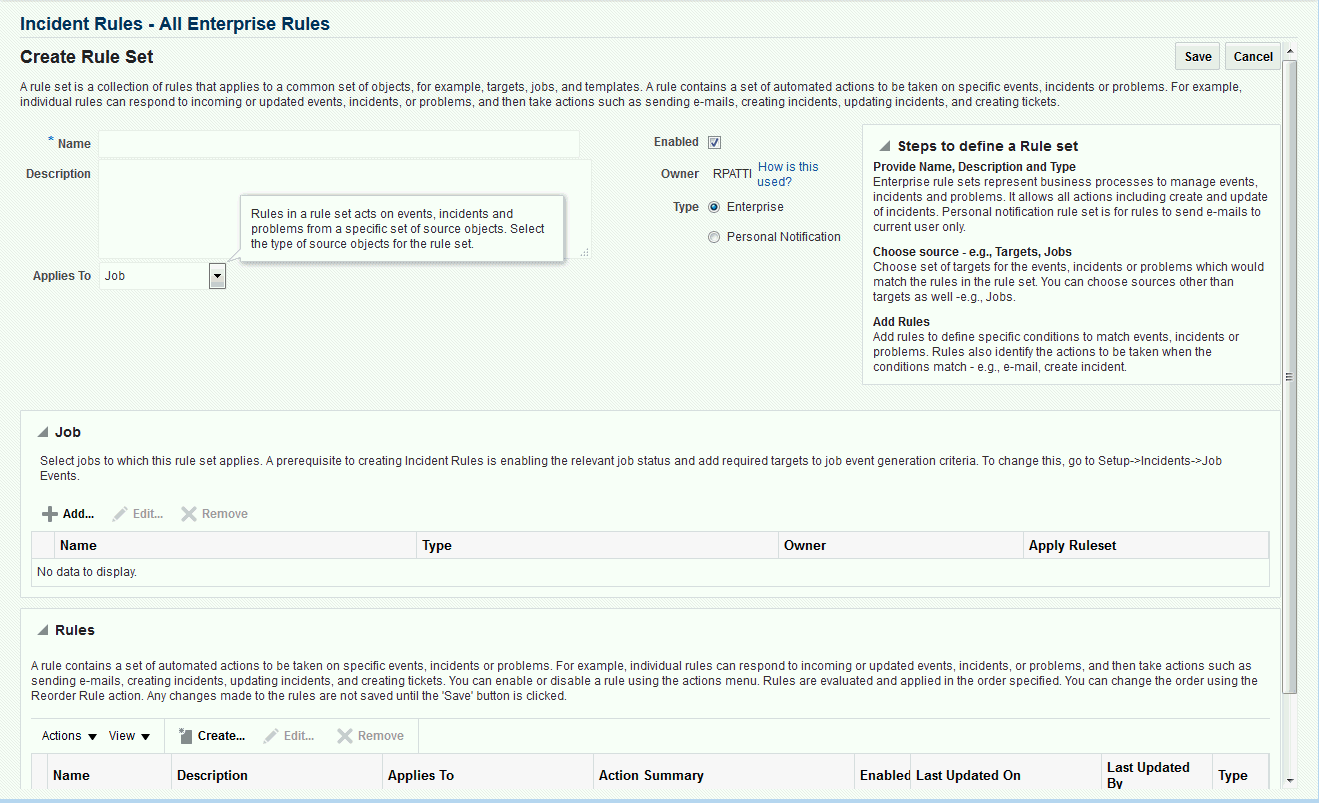Click the Description text area
This screenshot has height=803, width=1319.
(x=345, y=209)
